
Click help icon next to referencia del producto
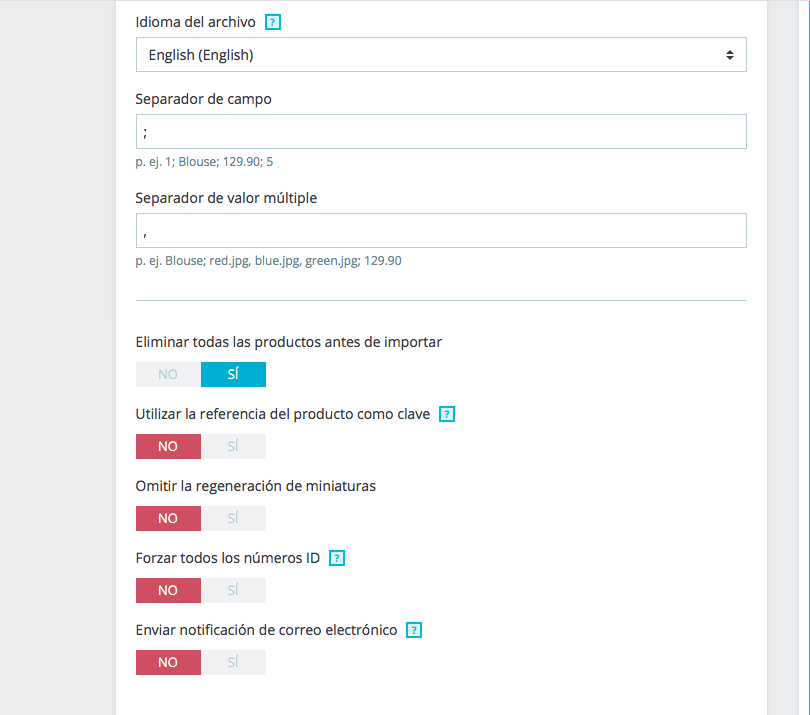coord(447,414)
